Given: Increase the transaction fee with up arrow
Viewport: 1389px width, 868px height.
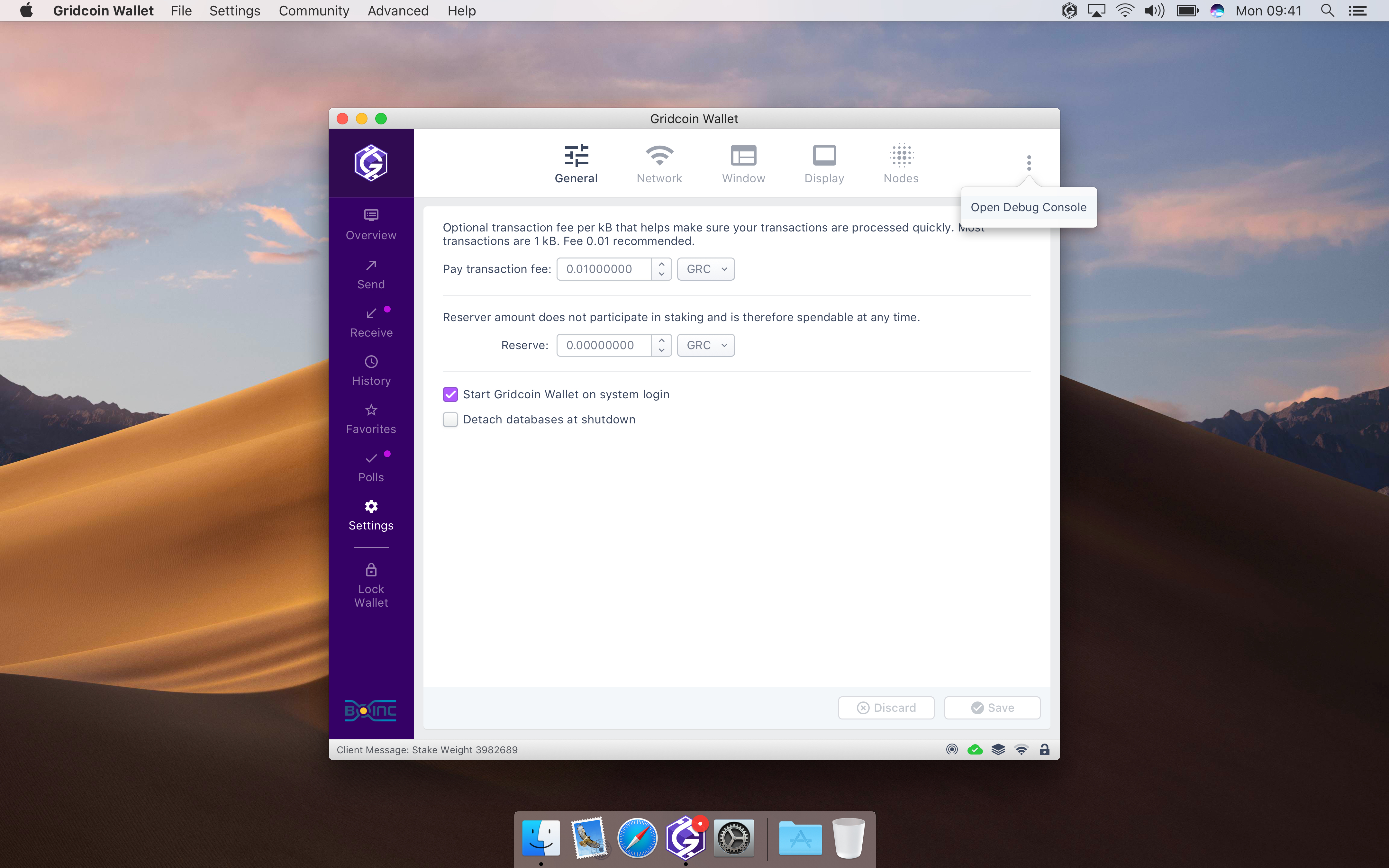Looking at the screenshot, I should tap(662, 264).
